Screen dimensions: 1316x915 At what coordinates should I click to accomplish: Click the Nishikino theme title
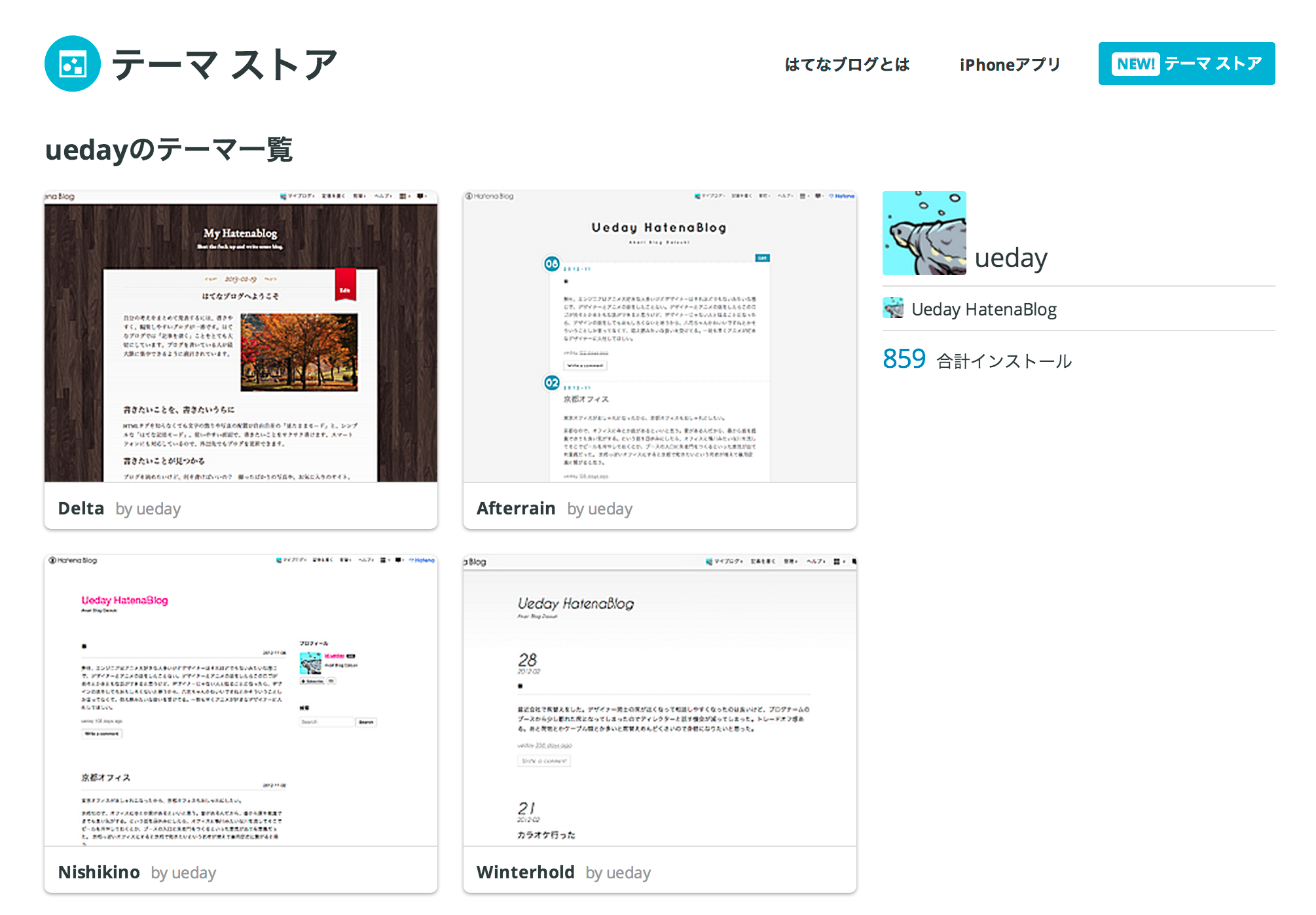point(99,872)
